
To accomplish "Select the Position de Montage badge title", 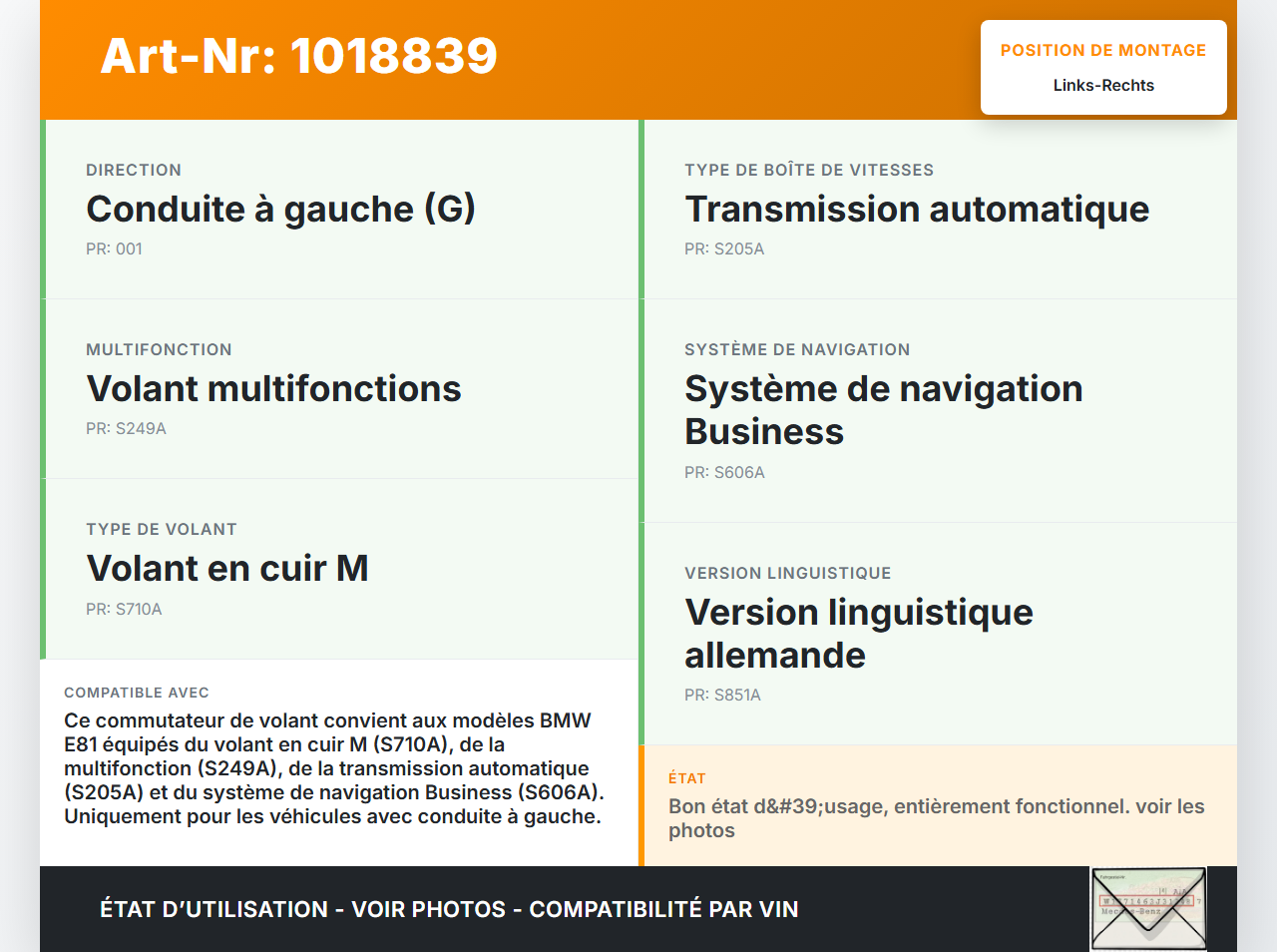I will click(1102, 50).
